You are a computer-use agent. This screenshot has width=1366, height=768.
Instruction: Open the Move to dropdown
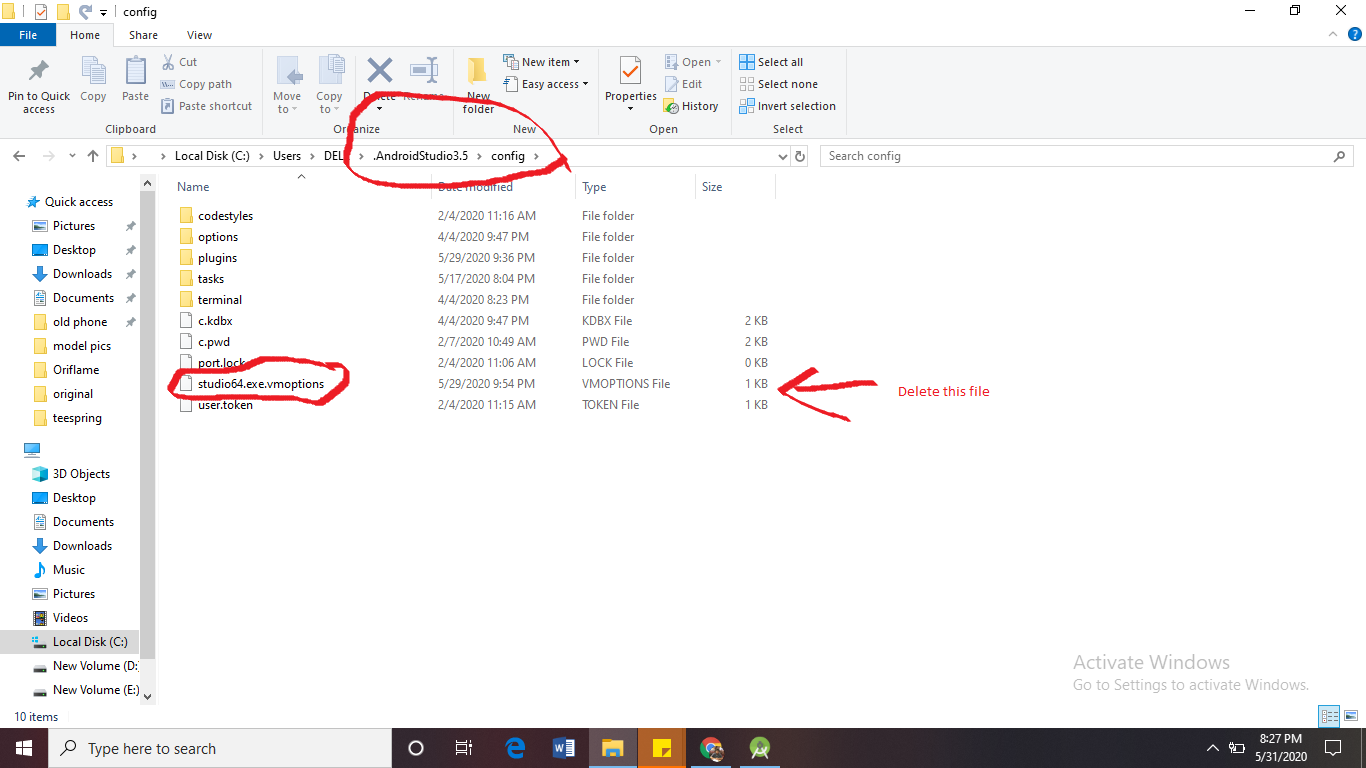287,86
